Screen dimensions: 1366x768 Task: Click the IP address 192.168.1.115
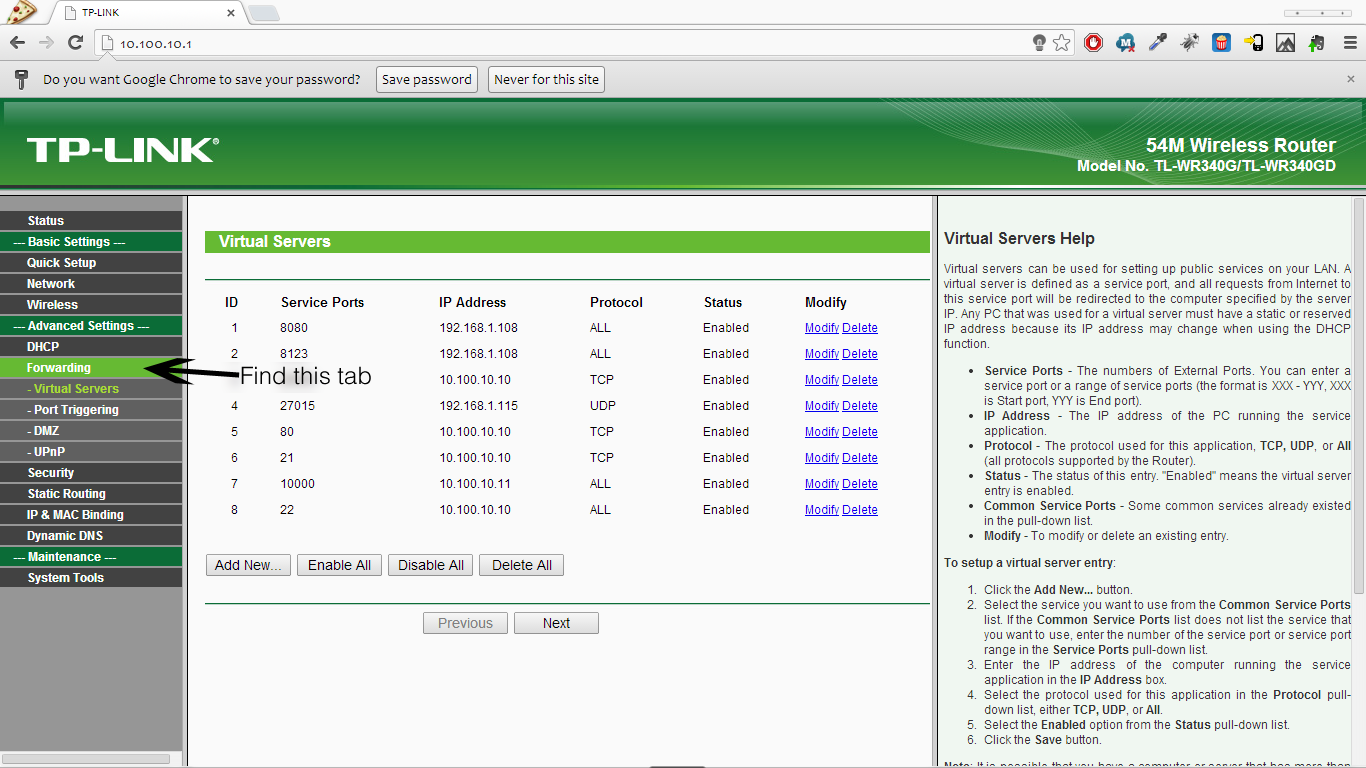(478, 406)
